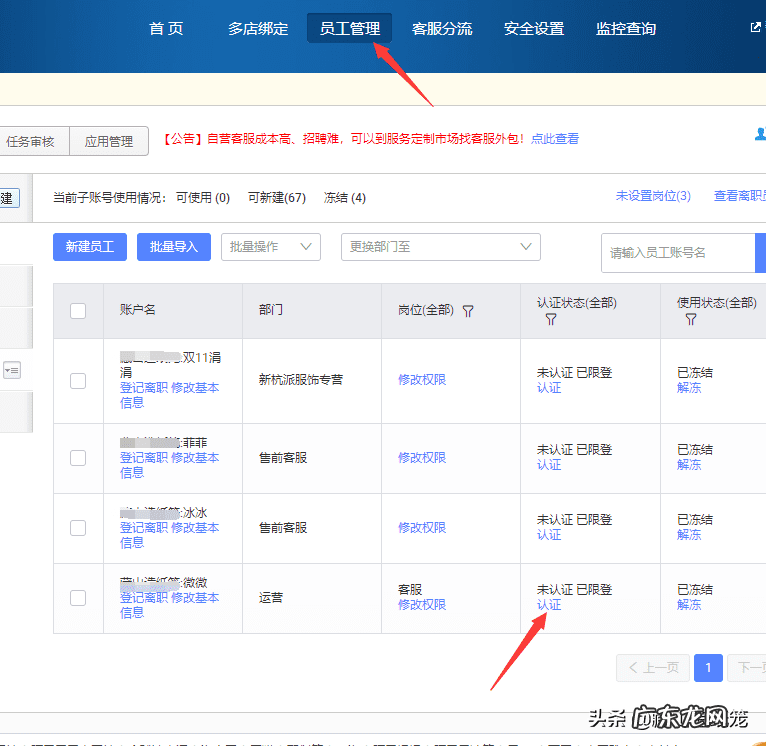766x746 pixels.
Task: Expand the 批量操作 dropdown
Action: [x=270, y=247]
